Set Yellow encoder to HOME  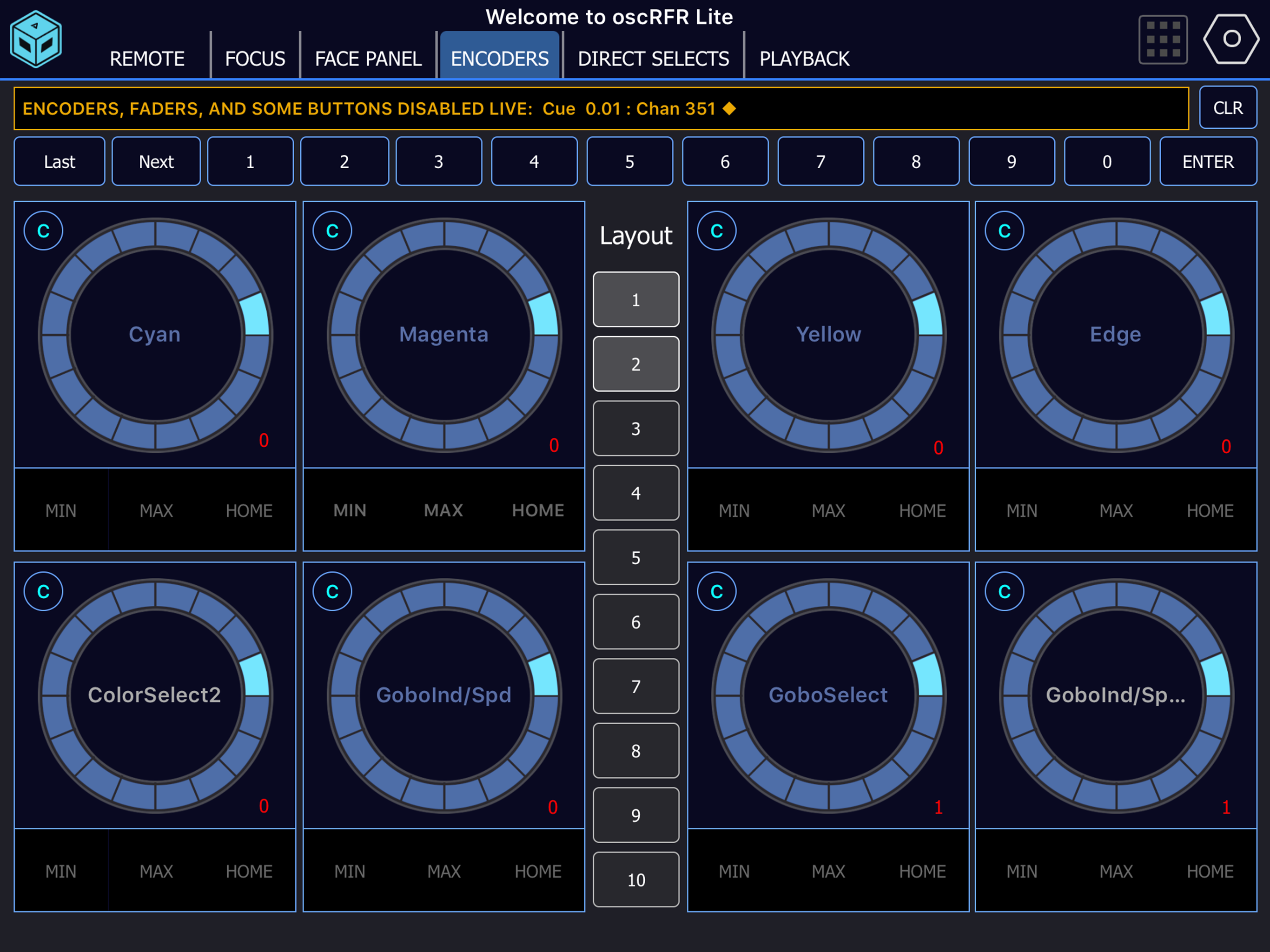point(922,510)
